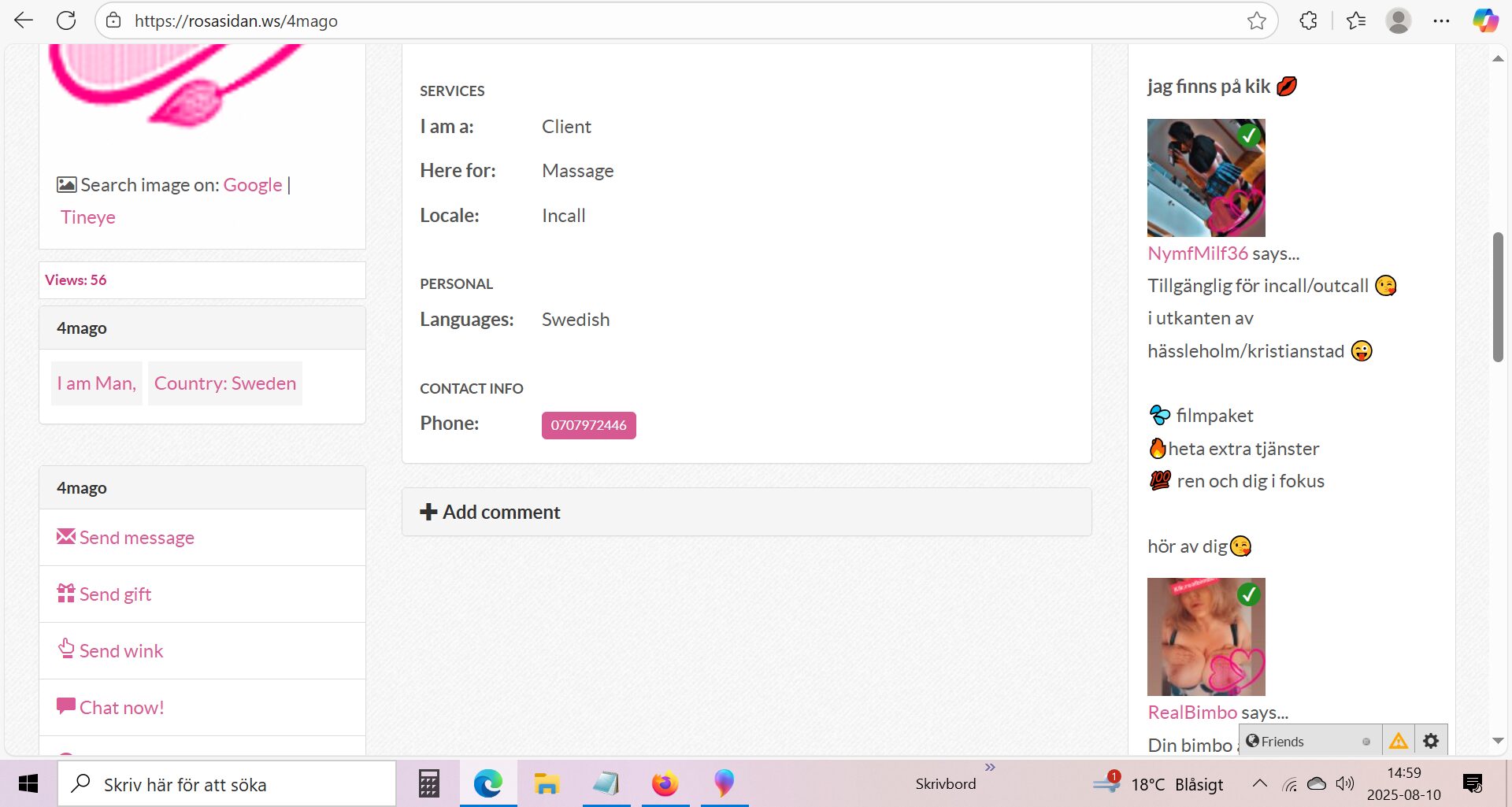The height and width of the screenshot is (807, 1512).
Task: Click the browser back arrow
Action: pos(24,20)
